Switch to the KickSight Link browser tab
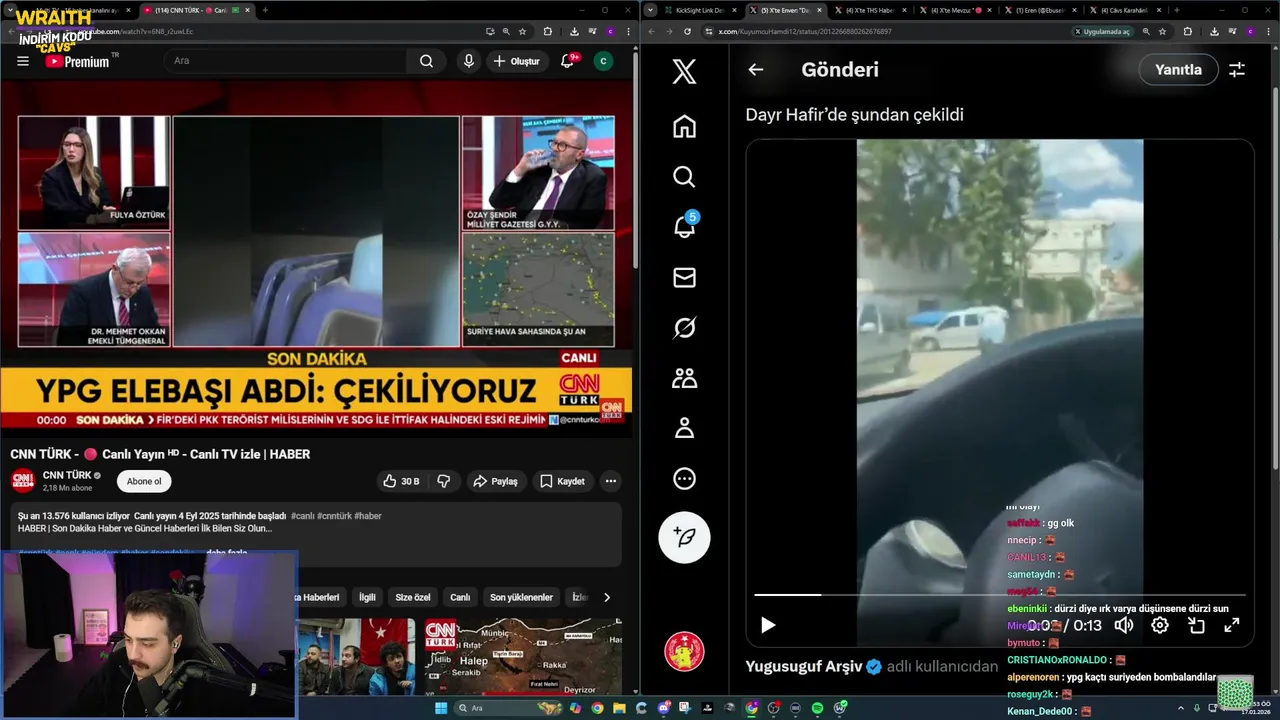This screenshot has width=1280, height=720. [x=700, y=10]
